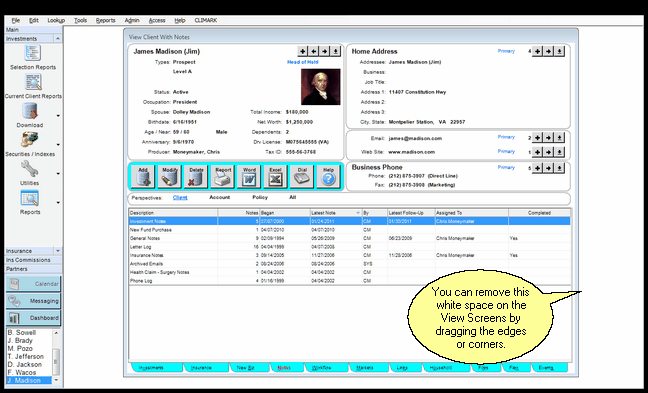The image size is (648, 393).
Task: Select the New Fund Purchase row
Action: pos(349,230)
